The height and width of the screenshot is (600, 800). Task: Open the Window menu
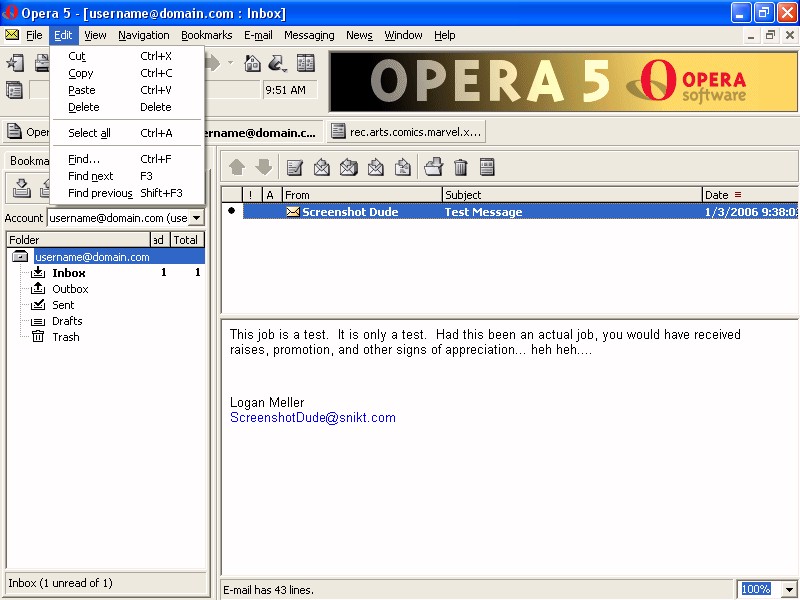tap(403, 35)
